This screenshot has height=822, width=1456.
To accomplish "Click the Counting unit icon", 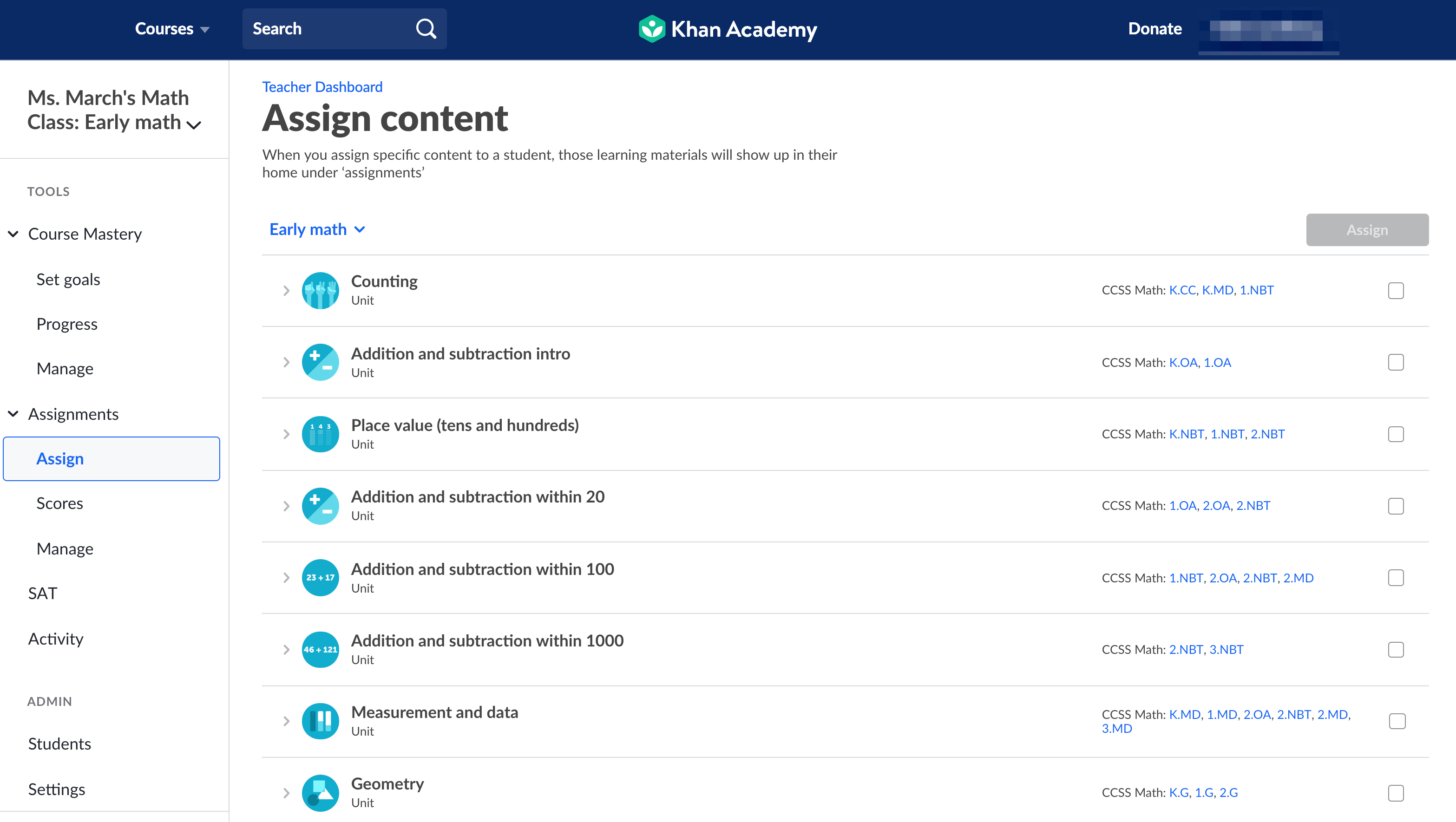I will pyautogui.click(x=321, y=290).
